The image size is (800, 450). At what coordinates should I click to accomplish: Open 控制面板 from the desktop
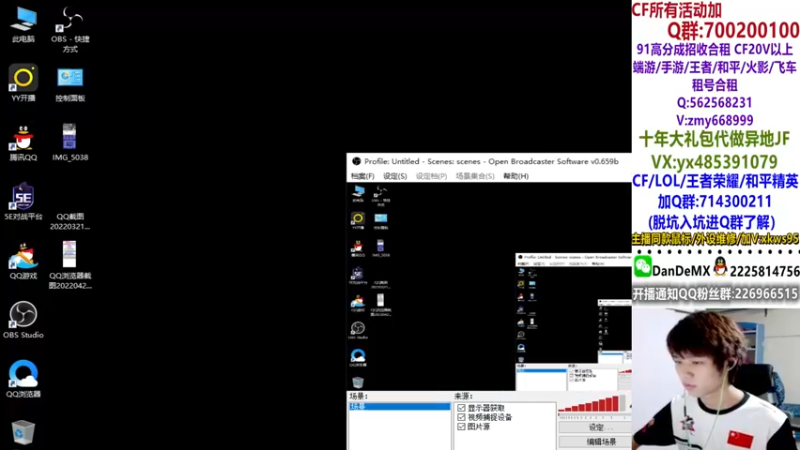point(70,84)
